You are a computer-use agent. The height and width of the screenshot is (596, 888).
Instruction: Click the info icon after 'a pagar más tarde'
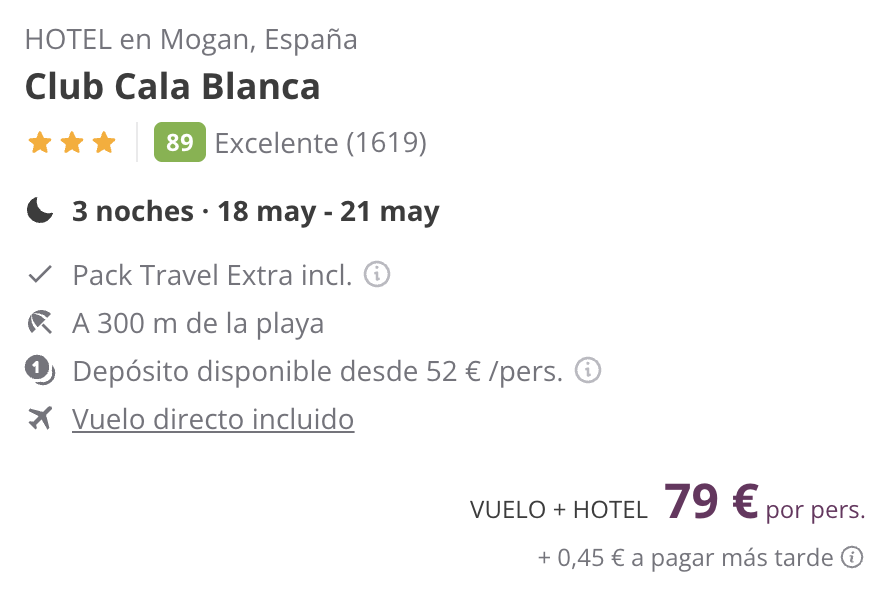coord(852,557)
